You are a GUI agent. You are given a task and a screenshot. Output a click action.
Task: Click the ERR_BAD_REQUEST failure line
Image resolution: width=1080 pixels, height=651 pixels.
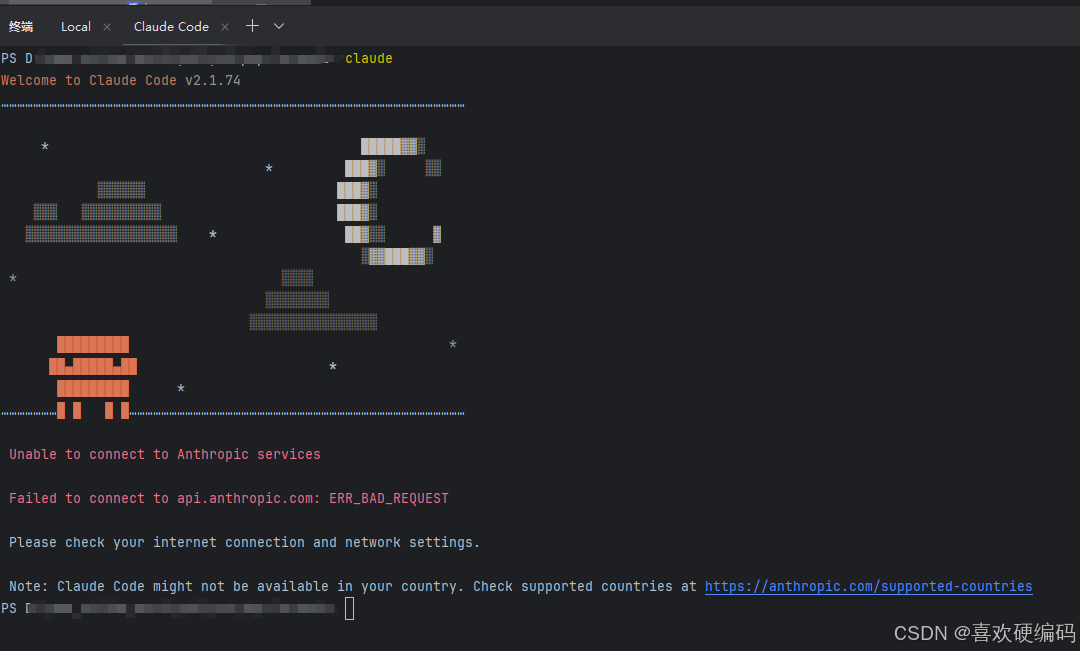coord(229,499)
